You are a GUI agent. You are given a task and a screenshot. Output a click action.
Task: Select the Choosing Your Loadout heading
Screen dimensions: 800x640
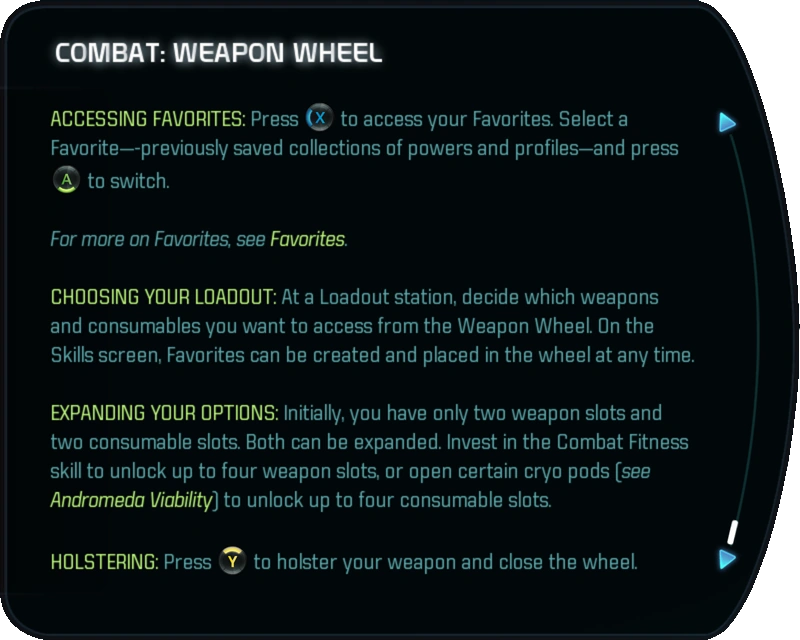163,298
